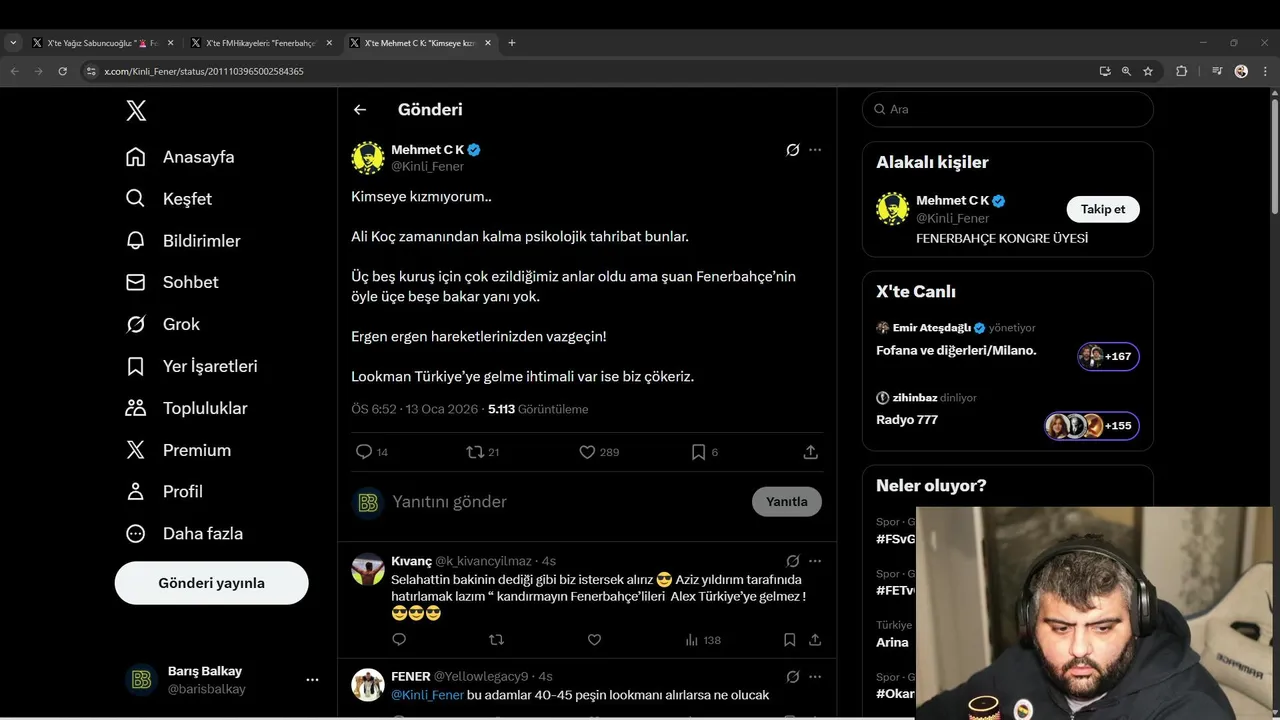Click @Kinli_Fener handle under post author

click(427, 167)
